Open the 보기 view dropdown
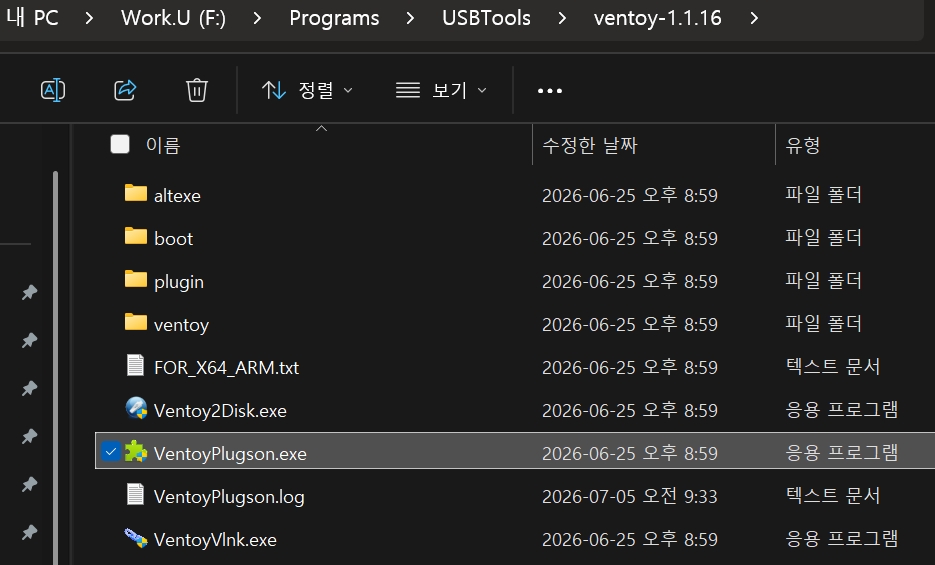935x565 pixels. click(x=442, y=90)
